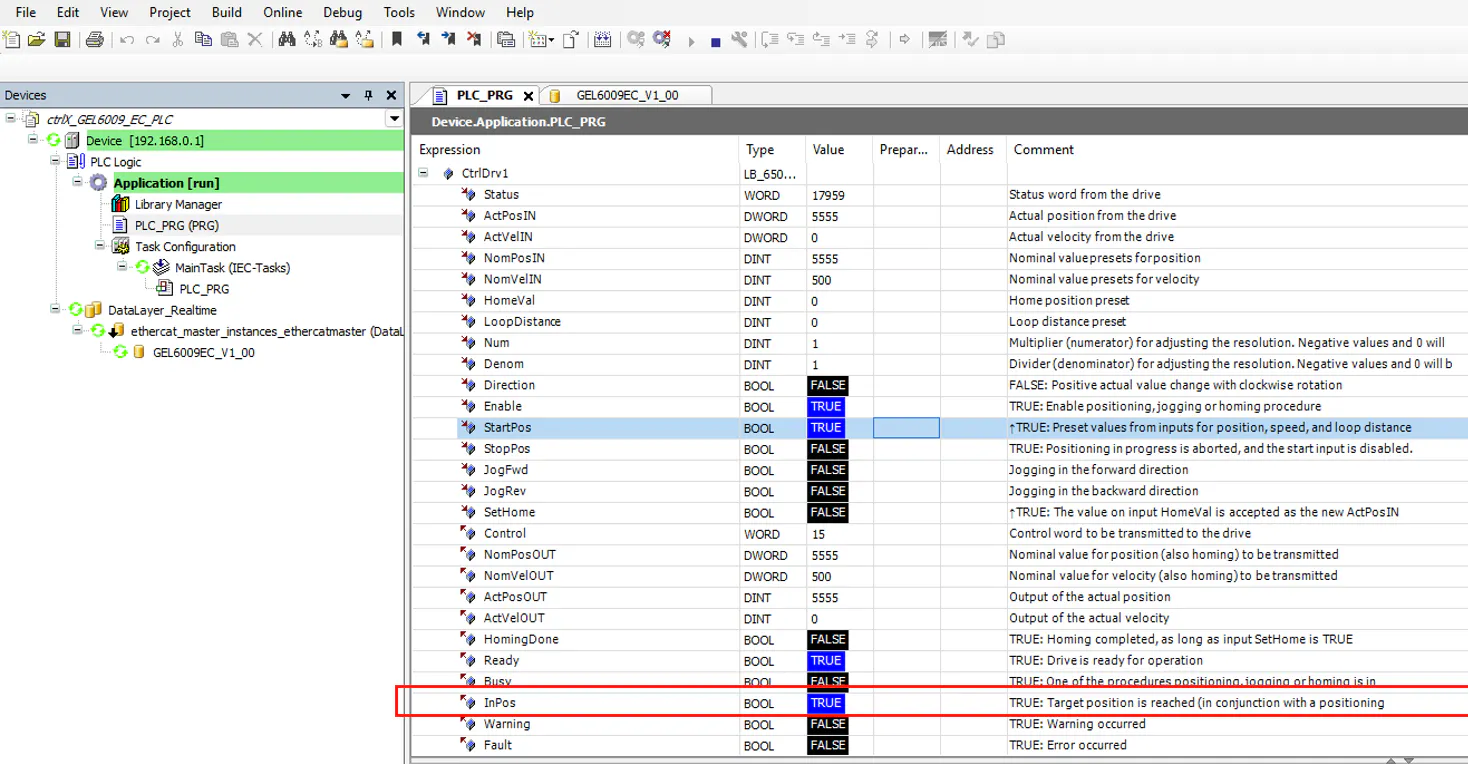Image resolution: width=1468 pixels, height=764 pixels.
Task: Click the Save project toolbar icon
Action: tap(62, 40)
